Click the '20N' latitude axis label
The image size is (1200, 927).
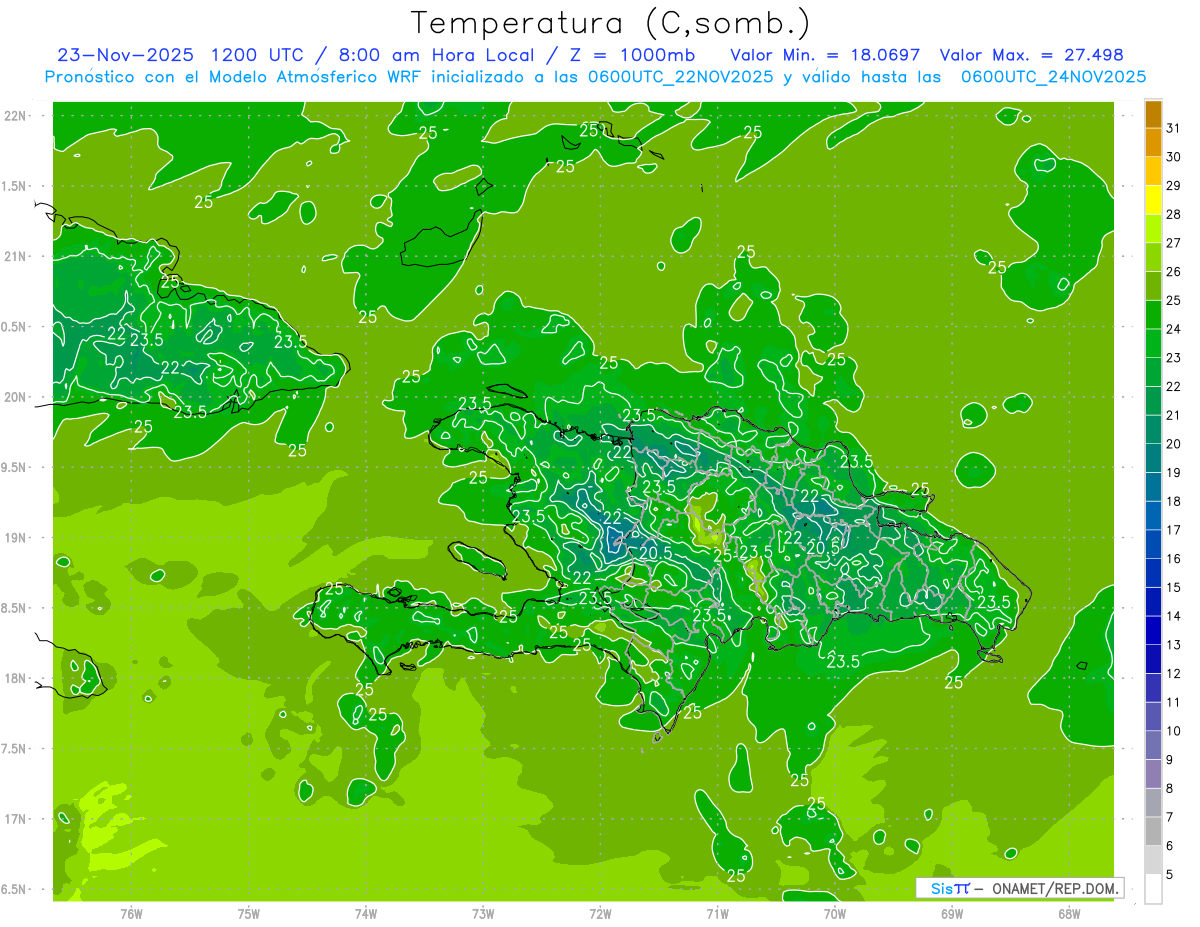pos(15,397)
